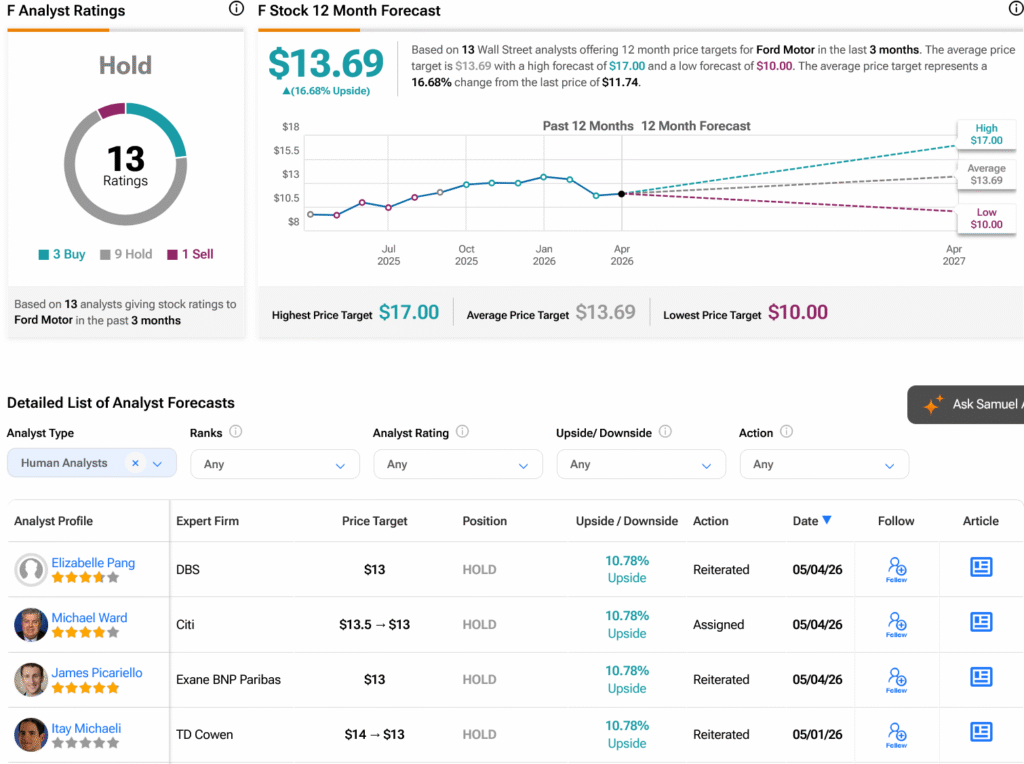This screenshot has height=764, width=1024.
Task: Click the Ask Samuel button
Action: [967, 404]
